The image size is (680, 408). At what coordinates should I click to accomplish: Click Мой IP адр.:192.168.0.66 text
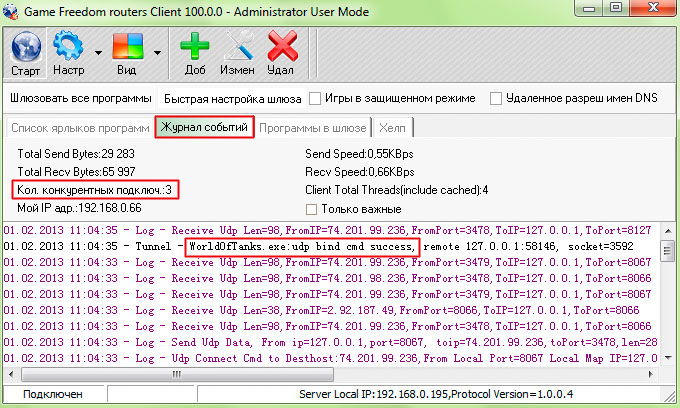(79, 208)
